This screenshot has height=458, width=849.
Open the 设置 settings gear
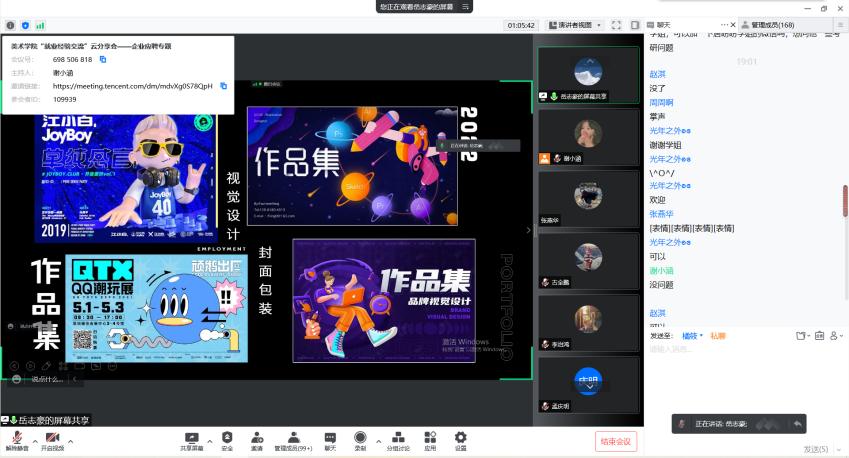pos(461,437)
